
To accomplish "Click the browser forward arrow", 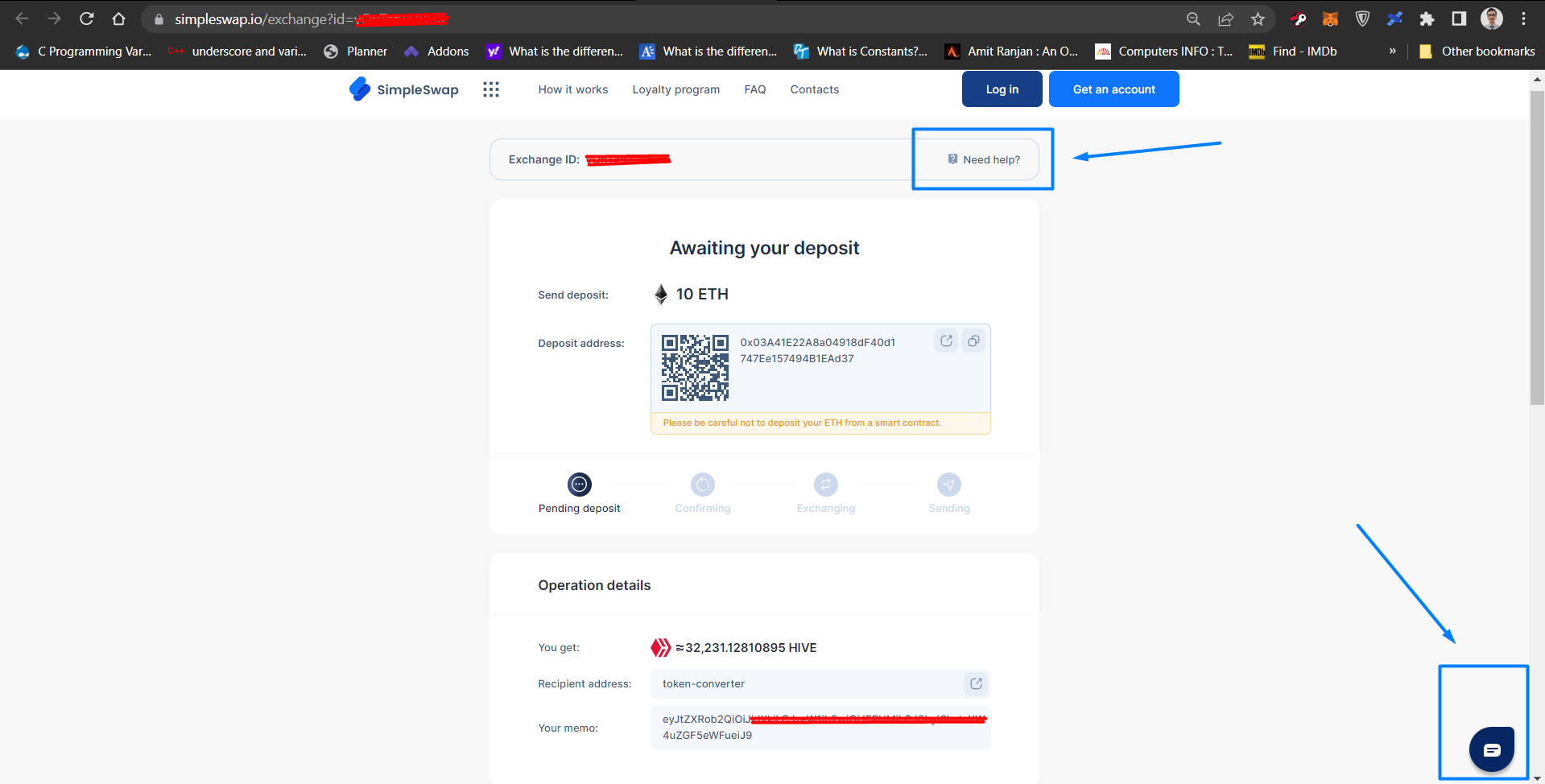I will pos(54,19).
